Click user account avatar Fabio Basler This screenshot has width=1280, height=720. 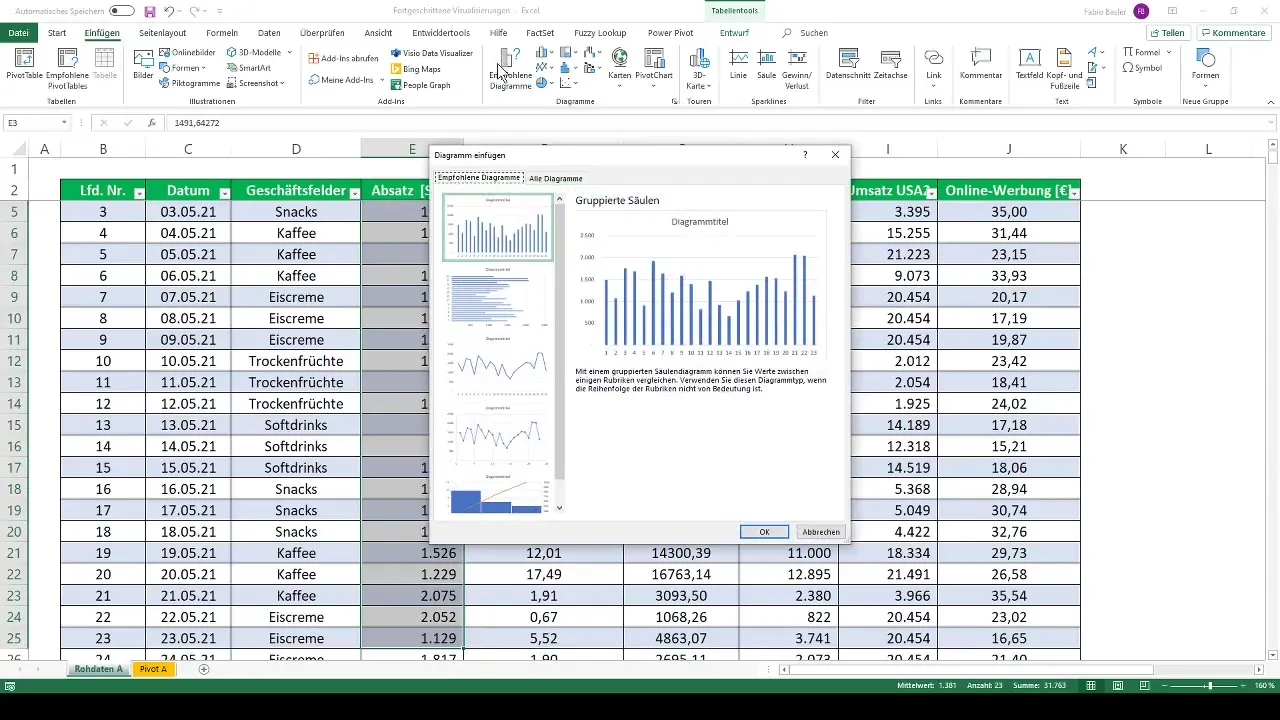tap(1141, 11)
